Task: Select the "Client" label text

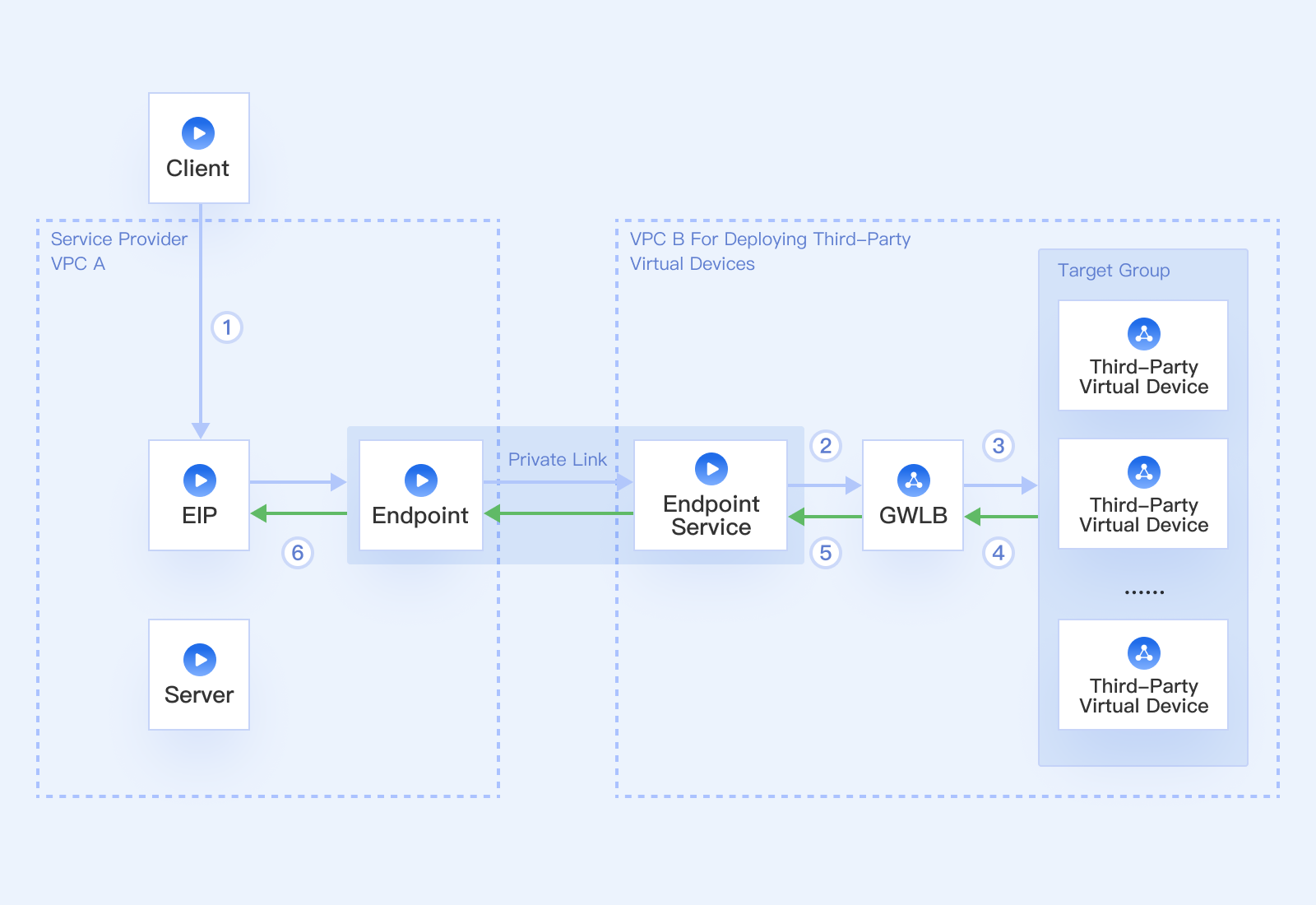Action: pyautogui.click(x=197, y=169)
